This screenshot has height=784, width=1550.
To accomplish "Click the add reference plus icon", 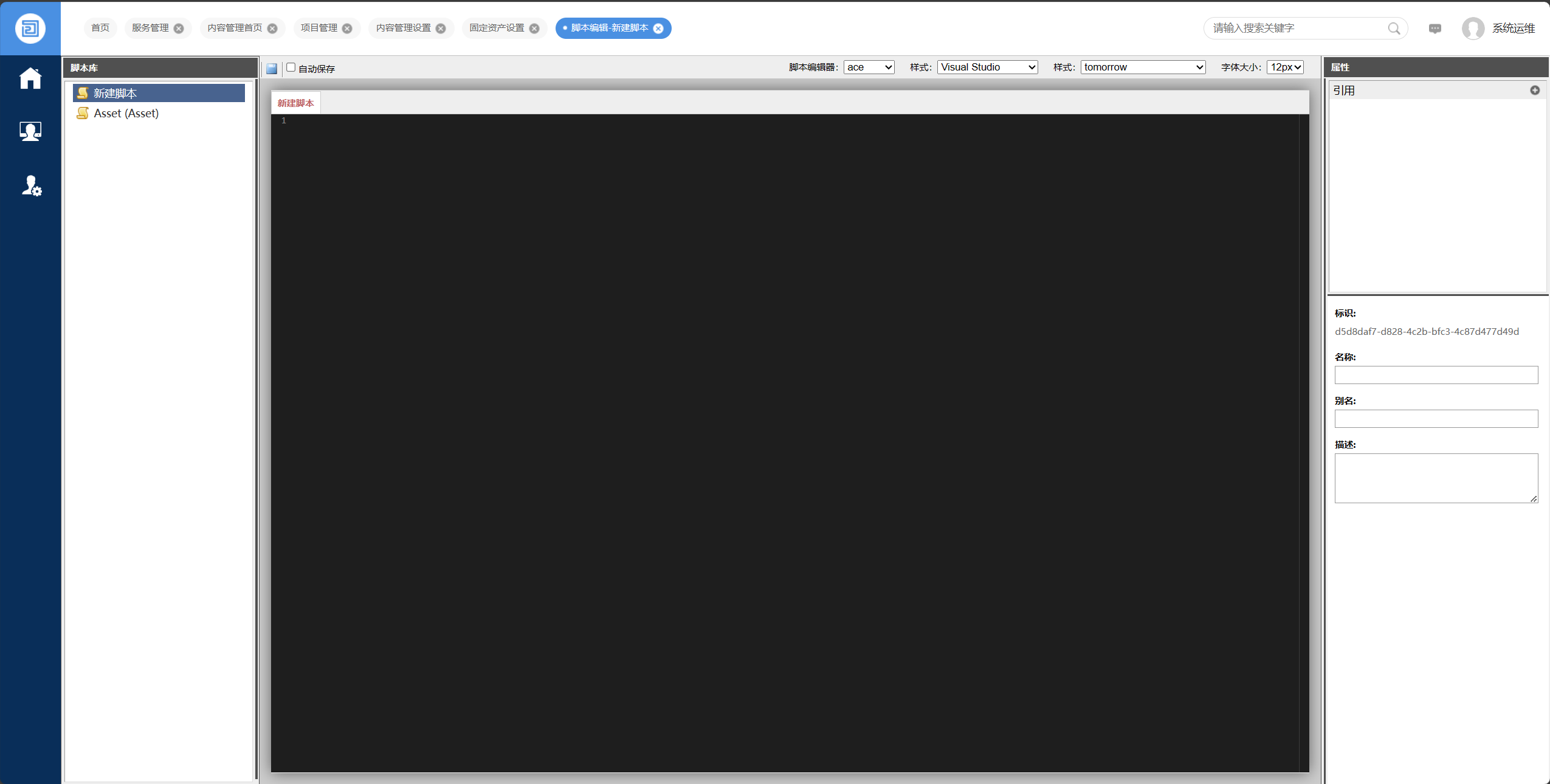I will (1534, 91).
